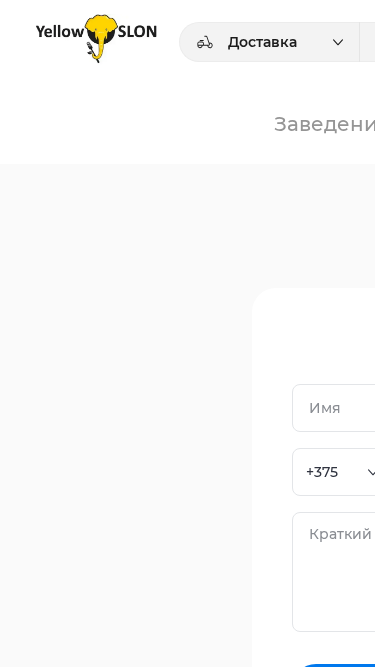
Task: Click the elephant trunk holding a rose
Action: click(x=96, y=52)
